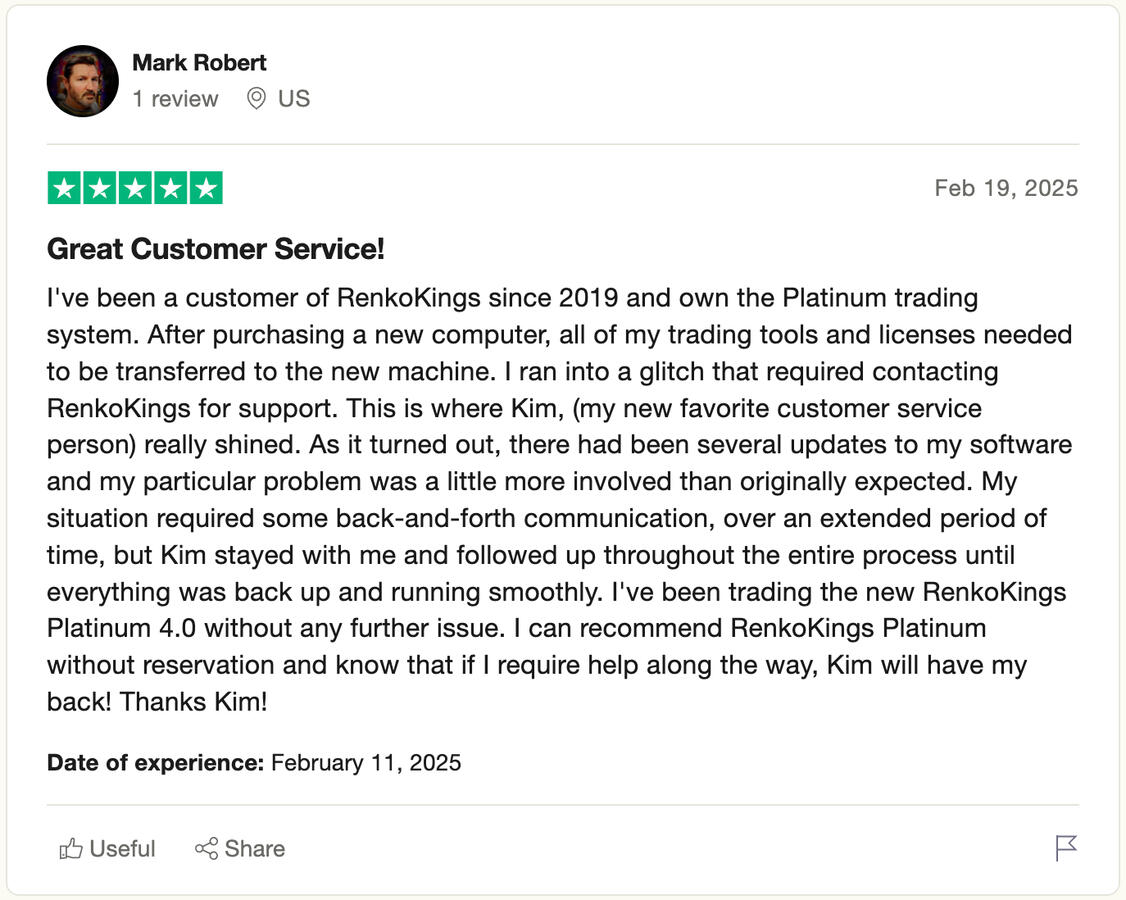Click the Feb 19, 2025 review date

pos(1006,188)
